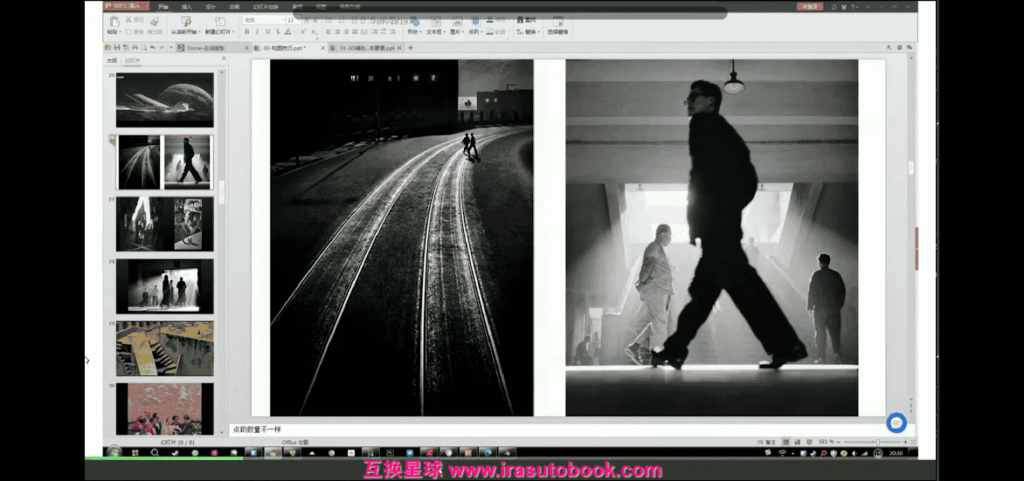
Task: Select slide 28 thumbnail with silhouettes
Action: (165, 286)
